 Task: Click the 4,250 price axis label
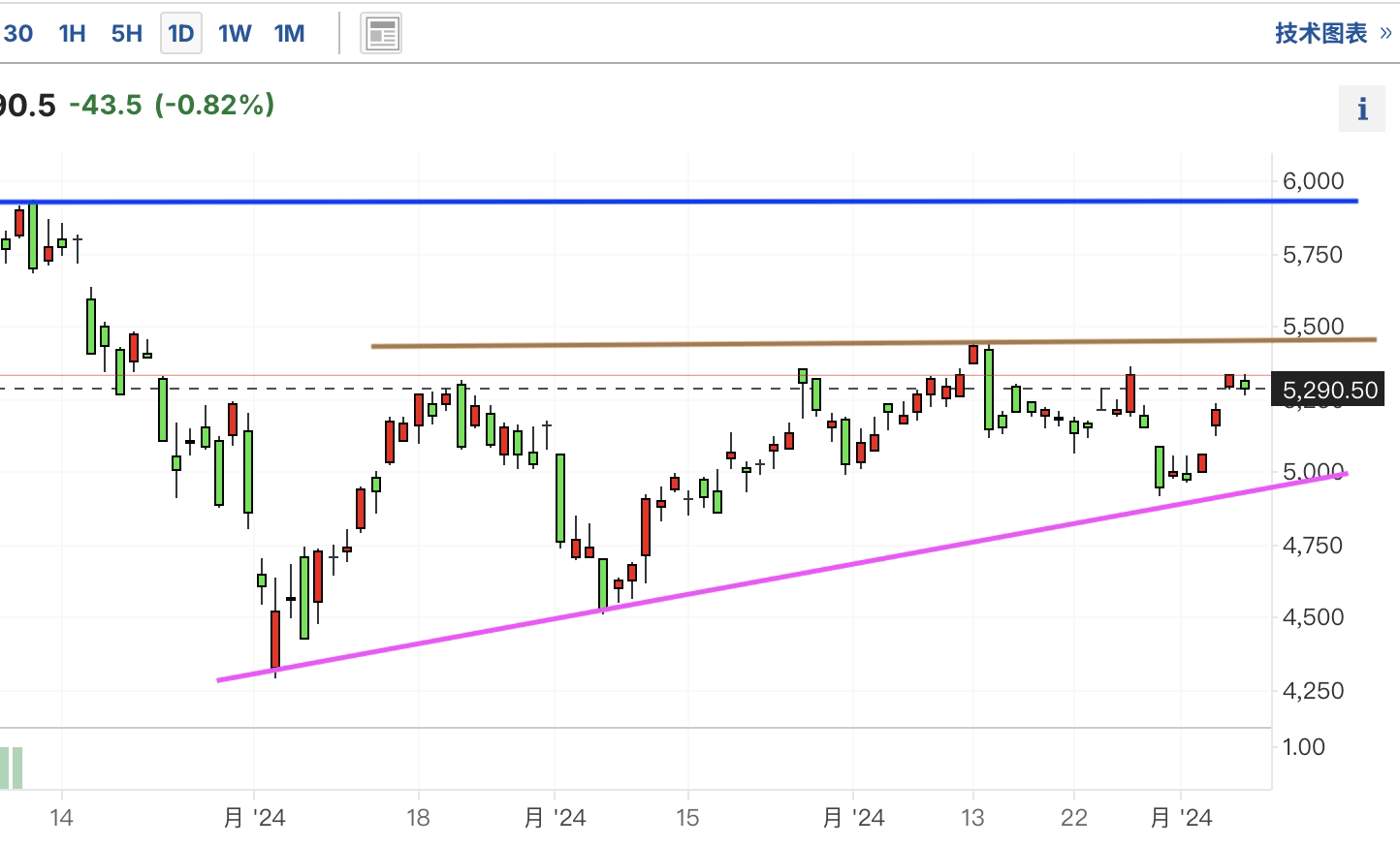(1313, 690)
